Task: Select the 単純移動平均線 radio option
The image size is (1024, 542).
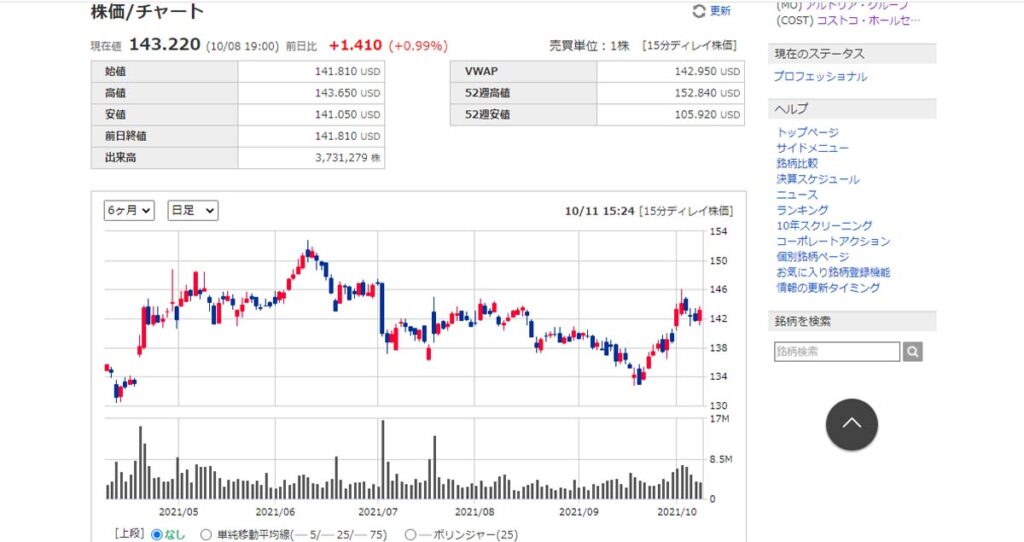Action: pyautogui.click(x=207, y=535)
